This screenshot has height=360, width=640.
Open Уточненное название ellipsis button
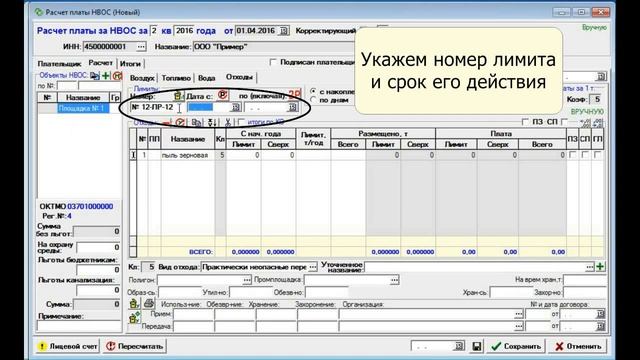pos(589,267)
